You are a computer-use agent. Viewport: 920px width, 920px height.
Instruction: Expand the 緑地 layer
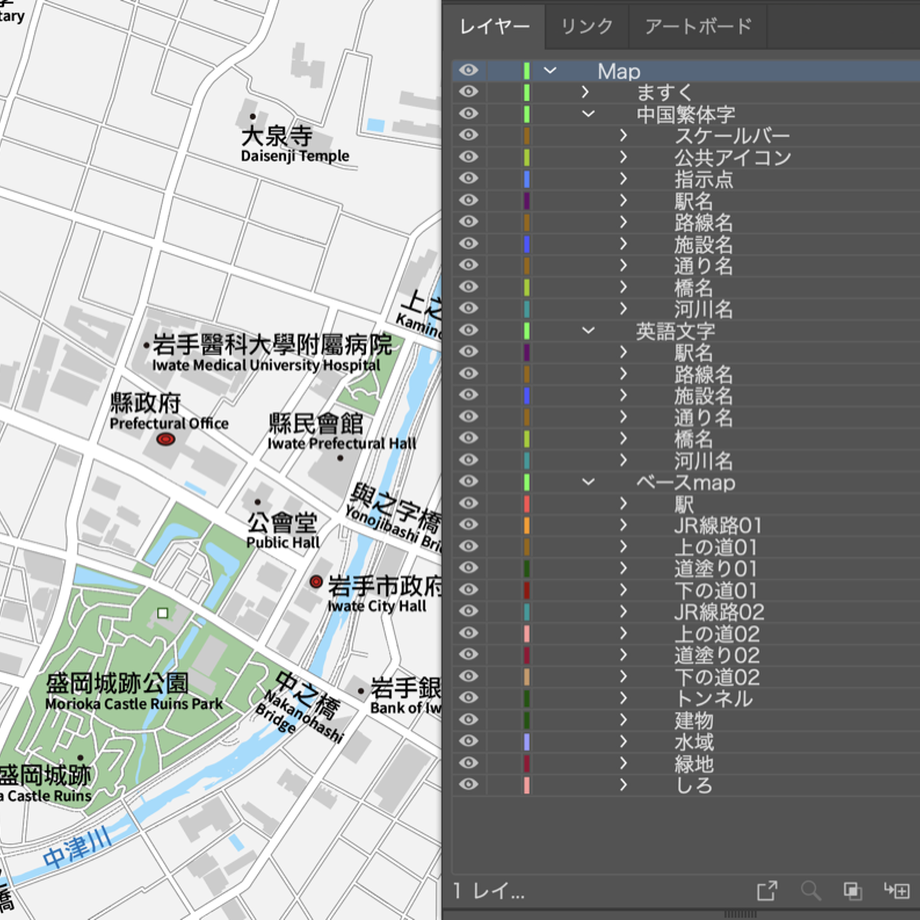[623, 763]
